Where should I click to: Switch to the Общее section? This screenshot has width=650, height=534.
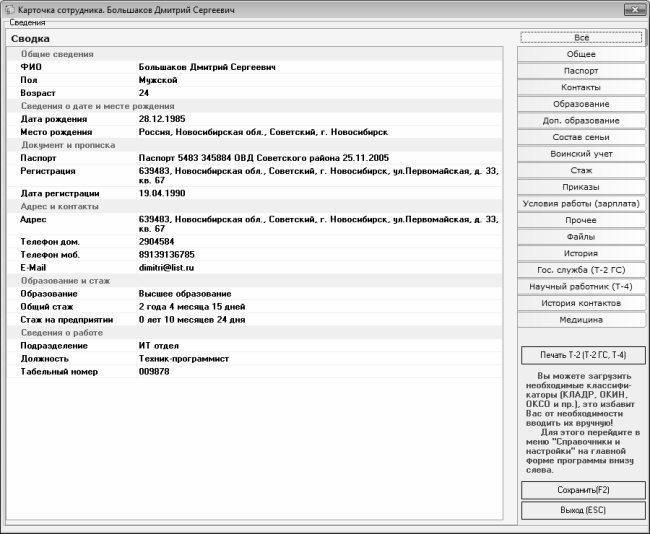point(581,55)
